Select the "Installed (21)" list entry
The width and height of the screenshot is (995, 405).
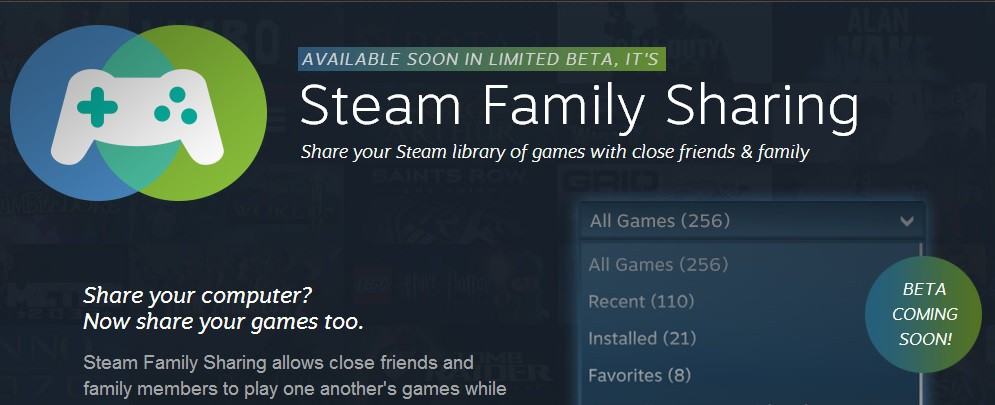click(642, 338)
